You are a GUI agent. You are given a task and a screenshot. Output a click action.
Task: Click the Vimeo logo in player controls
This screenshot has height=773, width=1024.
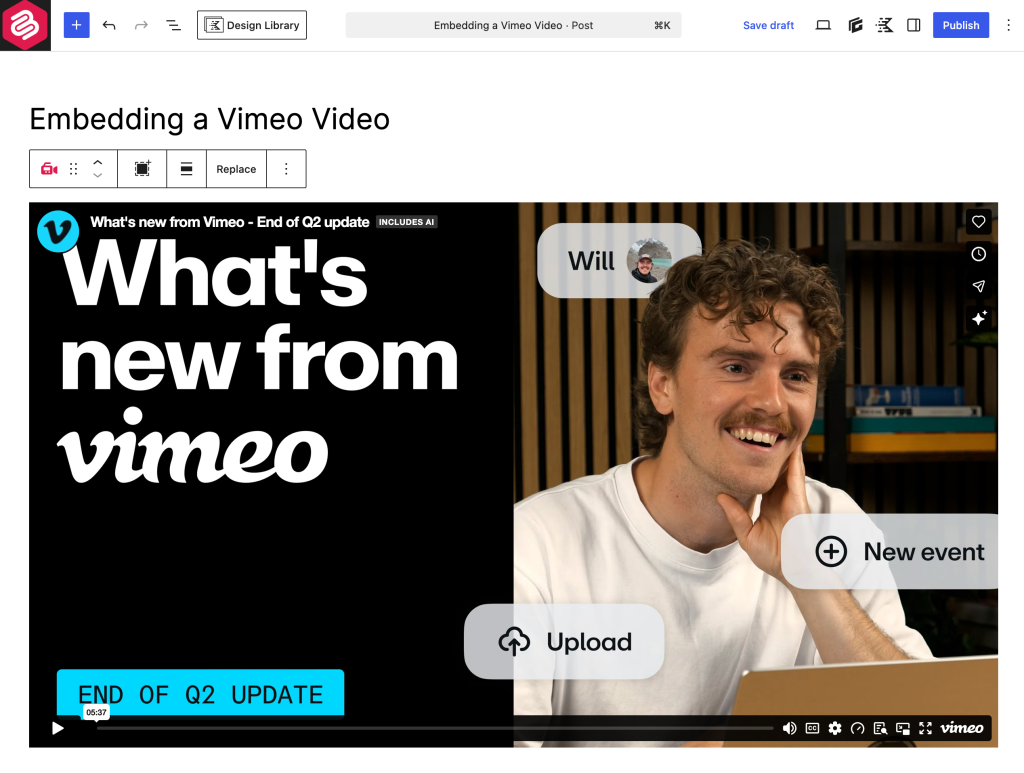point(962,728)
